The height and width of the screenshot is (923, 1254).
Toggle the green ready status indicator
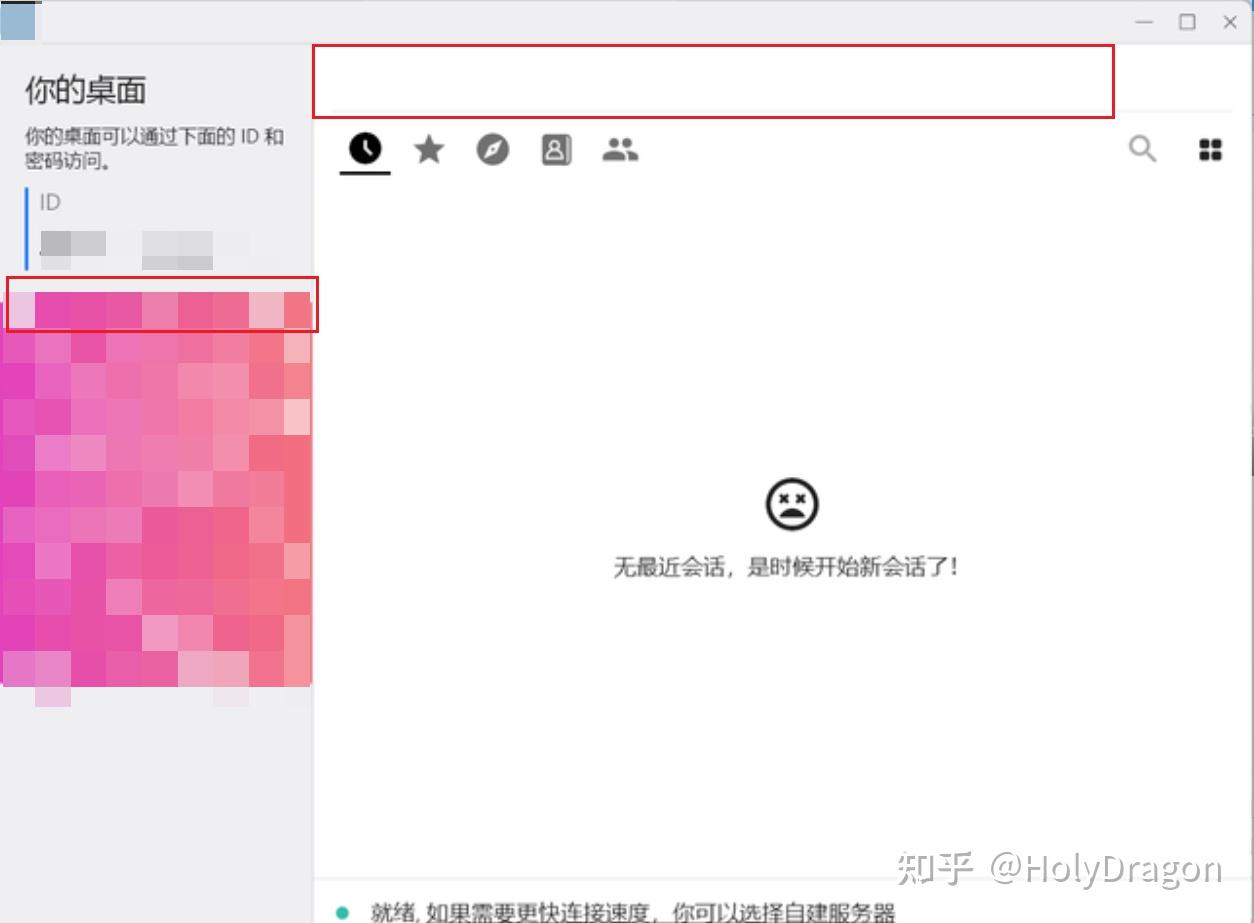click(x=344, y=912)
